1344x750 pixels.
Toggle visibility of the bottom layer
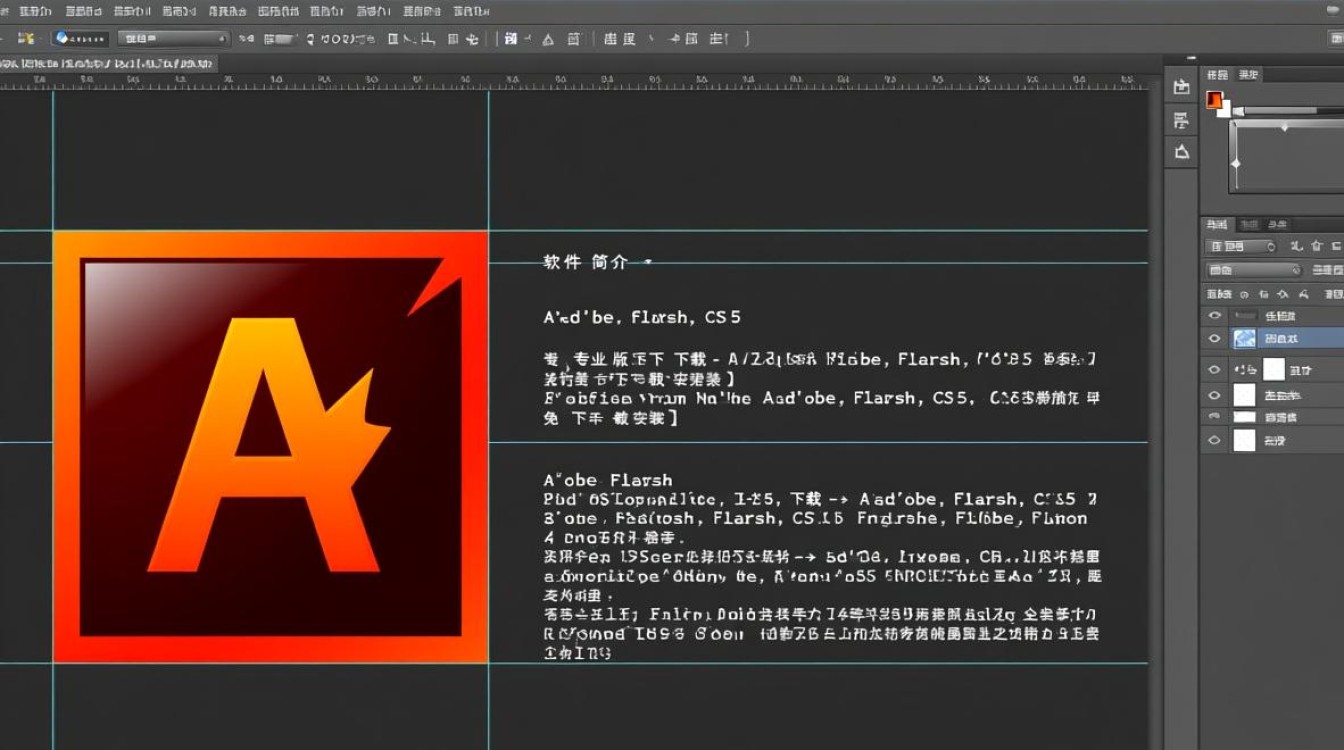(x=1213, y=439)
